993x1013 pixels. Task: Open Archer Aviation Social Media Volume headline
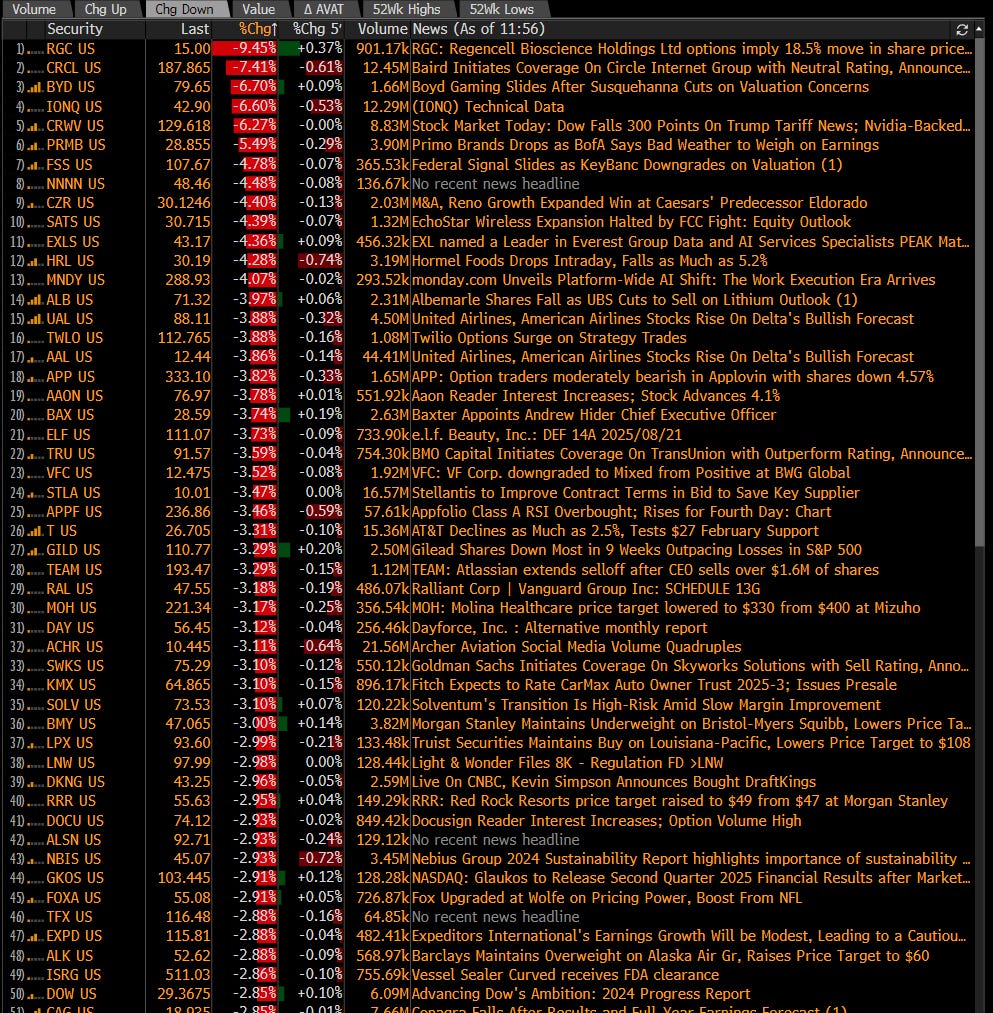(x=576, y=647)
